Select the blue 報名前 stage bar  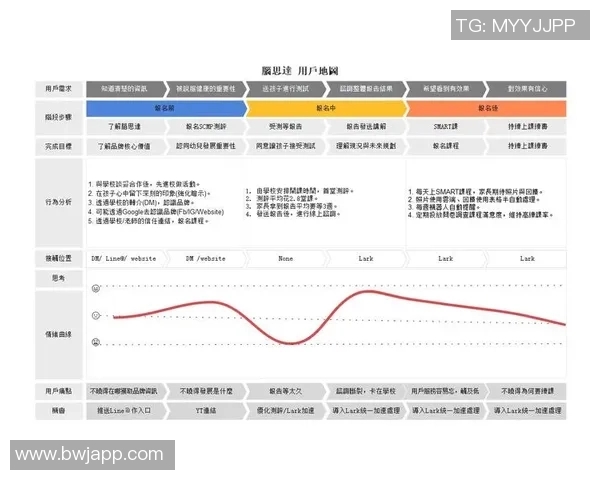[x=164, y=108]
